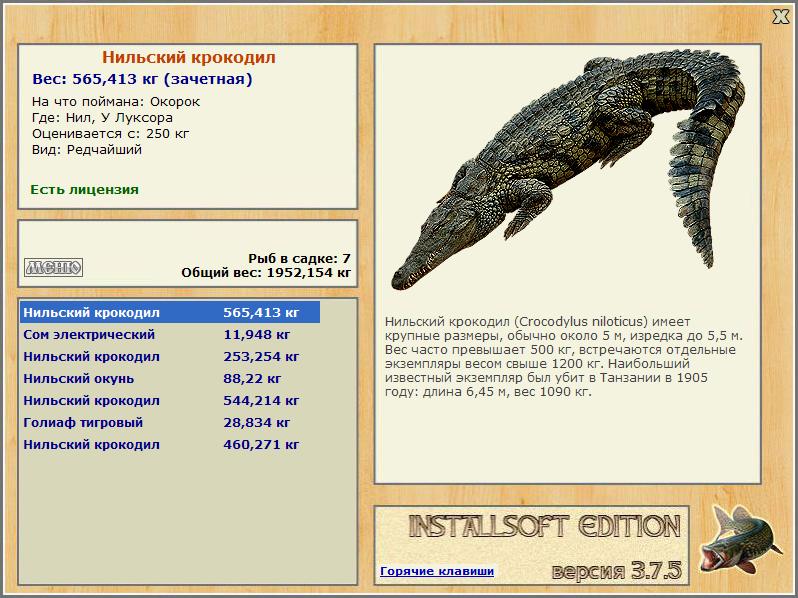798x598 pixels.
Task: Click the Есть лицензия status text
Action: point(84,189)
